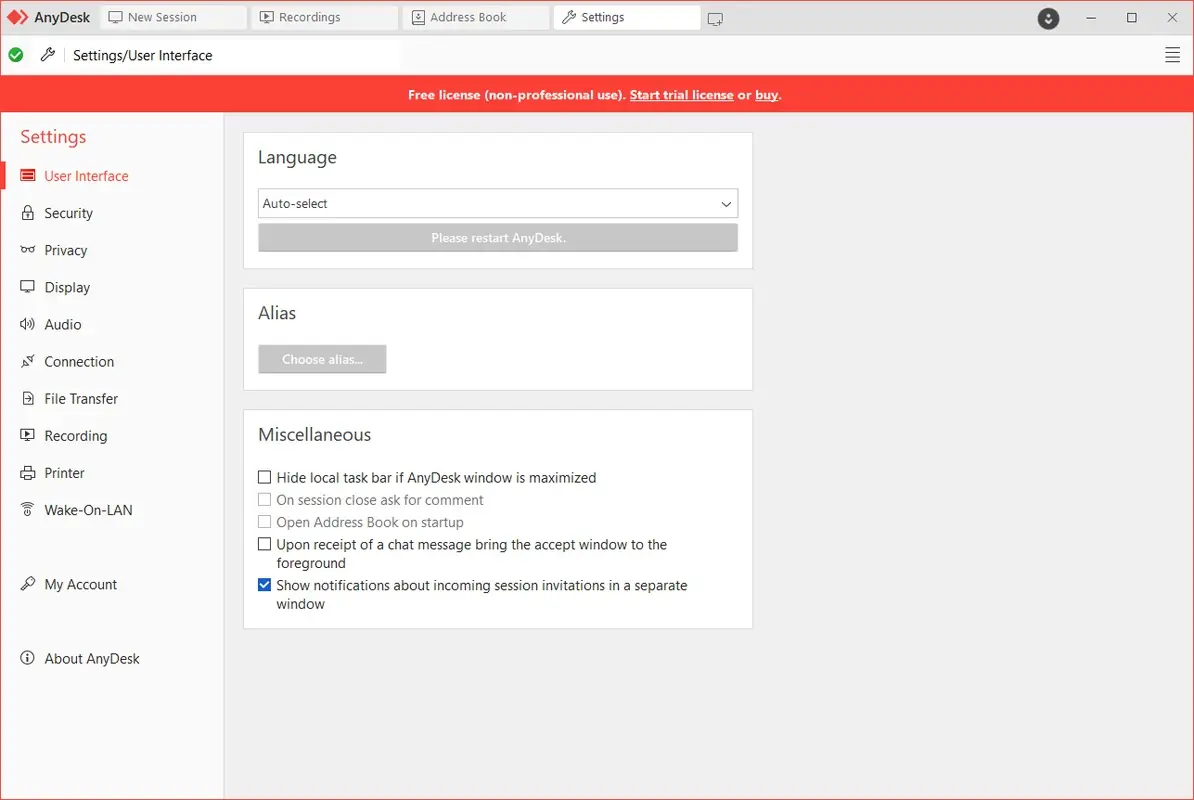This screenshot has height=800, width=1194.
Task: Select the Privacy settings section
Action: (x=66, y=250)
